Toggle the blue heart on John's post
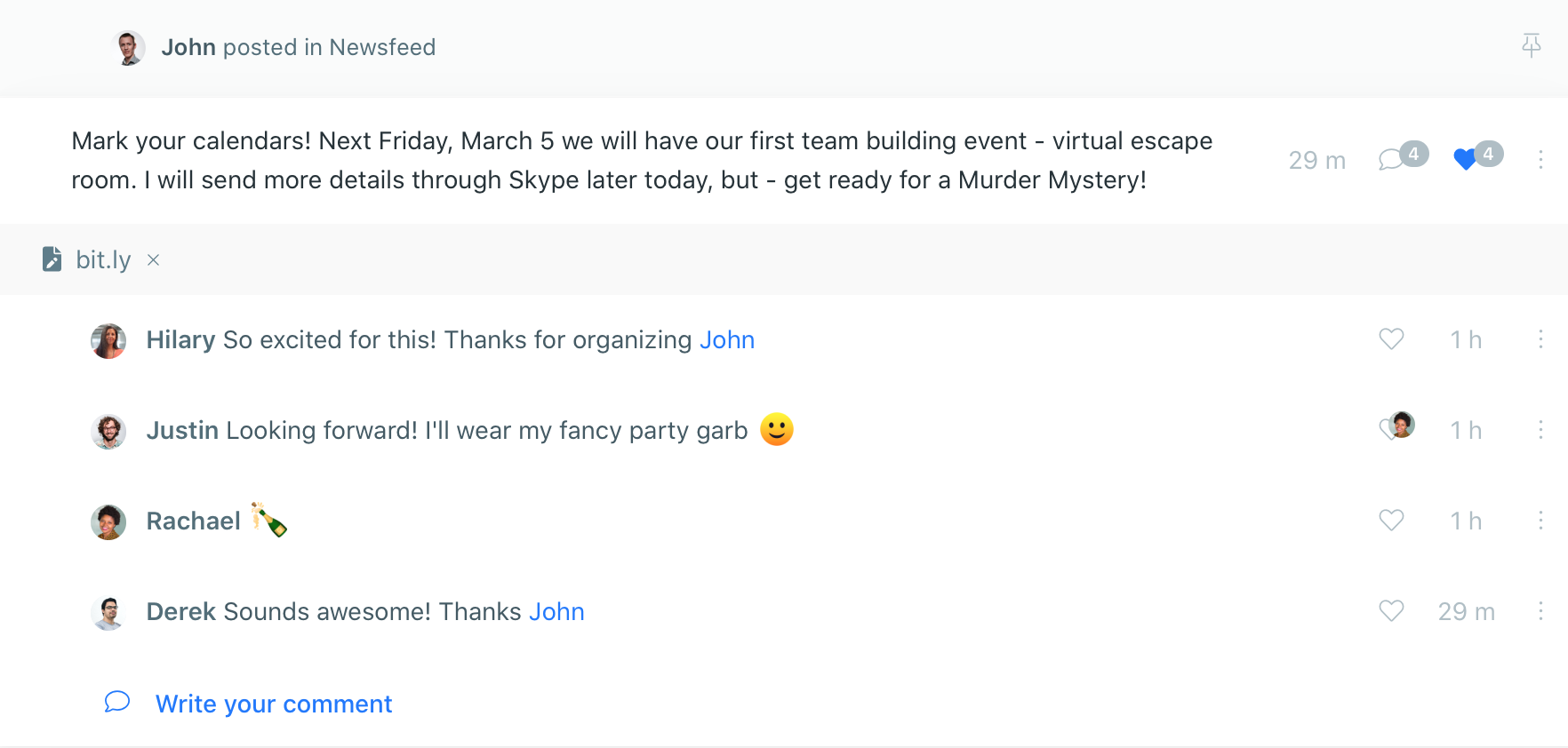Screen dimensions: 1568x748 pos(1476,157)
